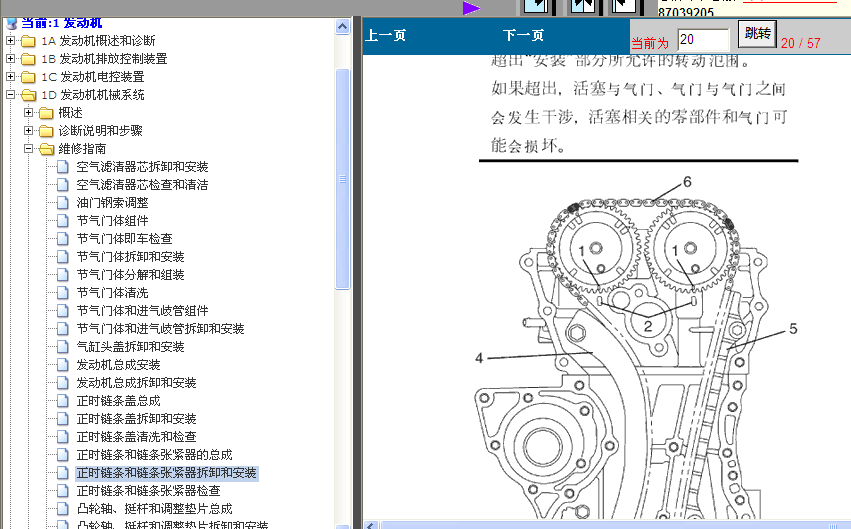Click the current page number input field
851x529 pixels.
point(703,40)
